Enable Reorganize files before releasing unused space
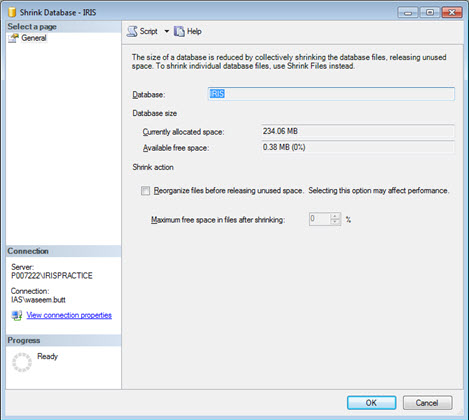 [x=145, y=191]
